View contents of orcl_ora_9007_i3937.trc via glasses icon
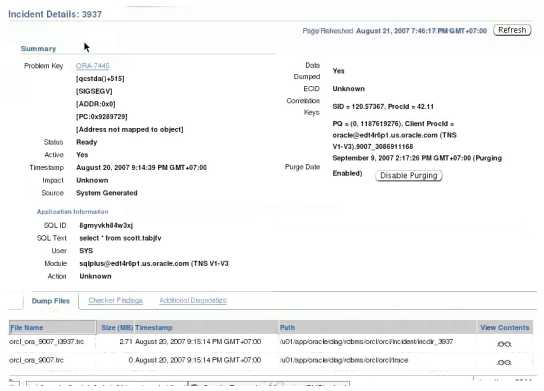This screenshot has width=544, height=391. click(504, 344)
